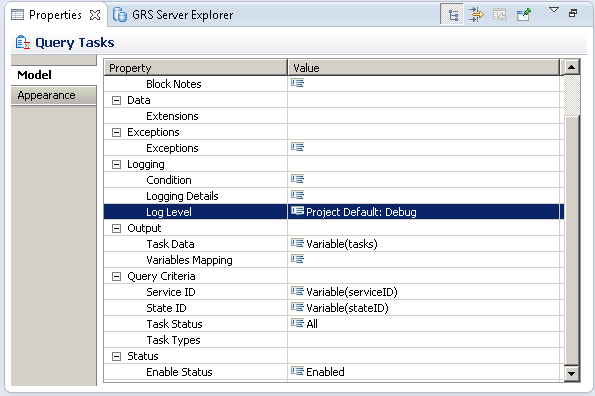Select the Model side tab
The height and width of the screenshot is (396, 595).
(54, 75)
